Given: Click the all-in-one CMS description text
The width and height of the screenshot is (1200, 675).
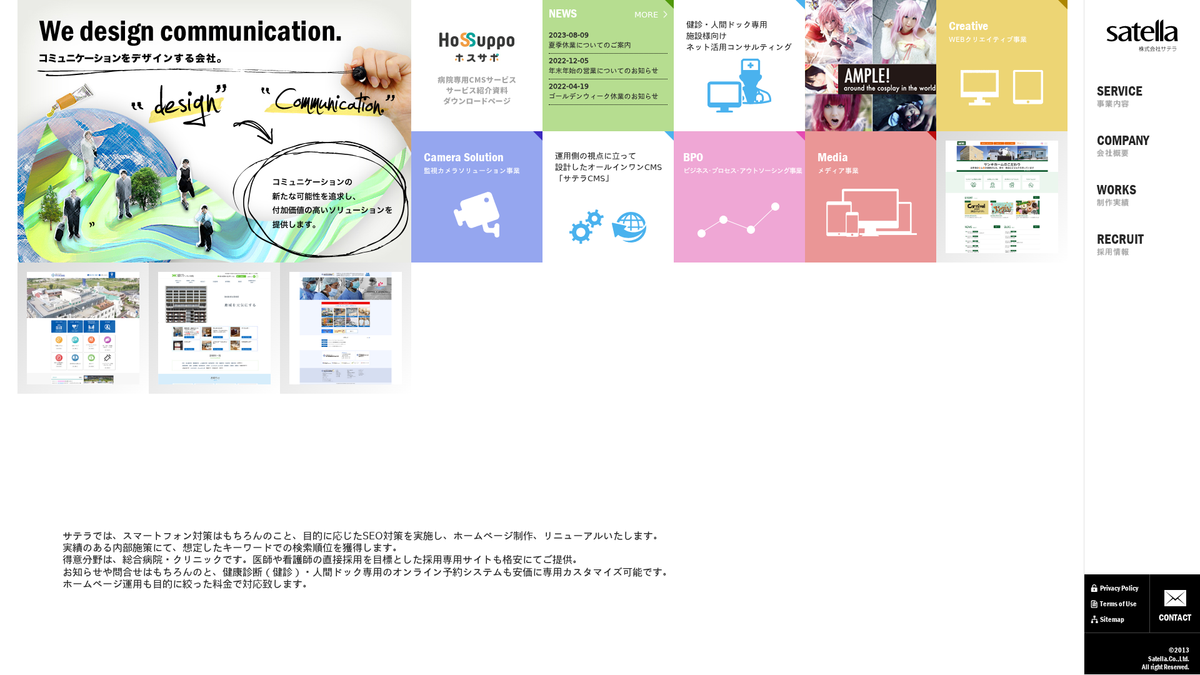Looking at the screenshot, I should [x=609, y=167].
